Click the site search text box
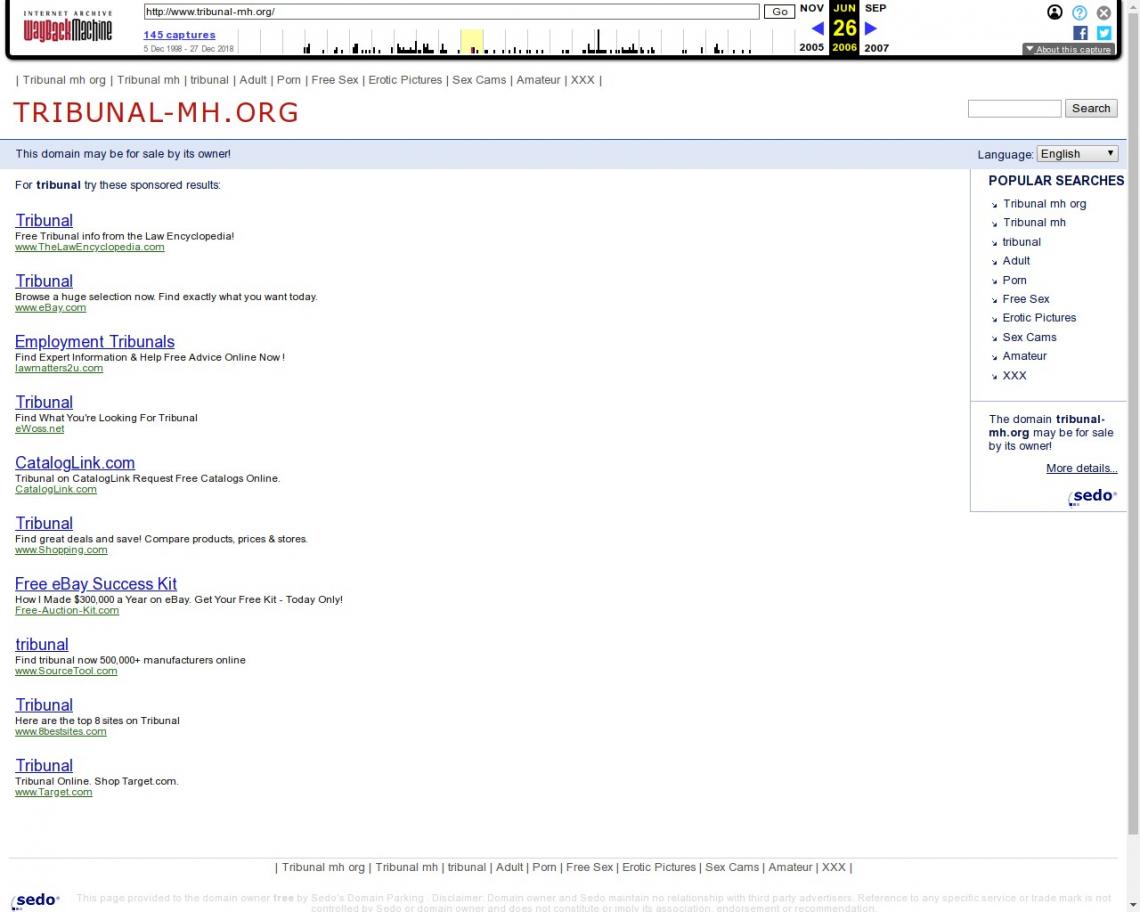 [x=1014, y=108]
